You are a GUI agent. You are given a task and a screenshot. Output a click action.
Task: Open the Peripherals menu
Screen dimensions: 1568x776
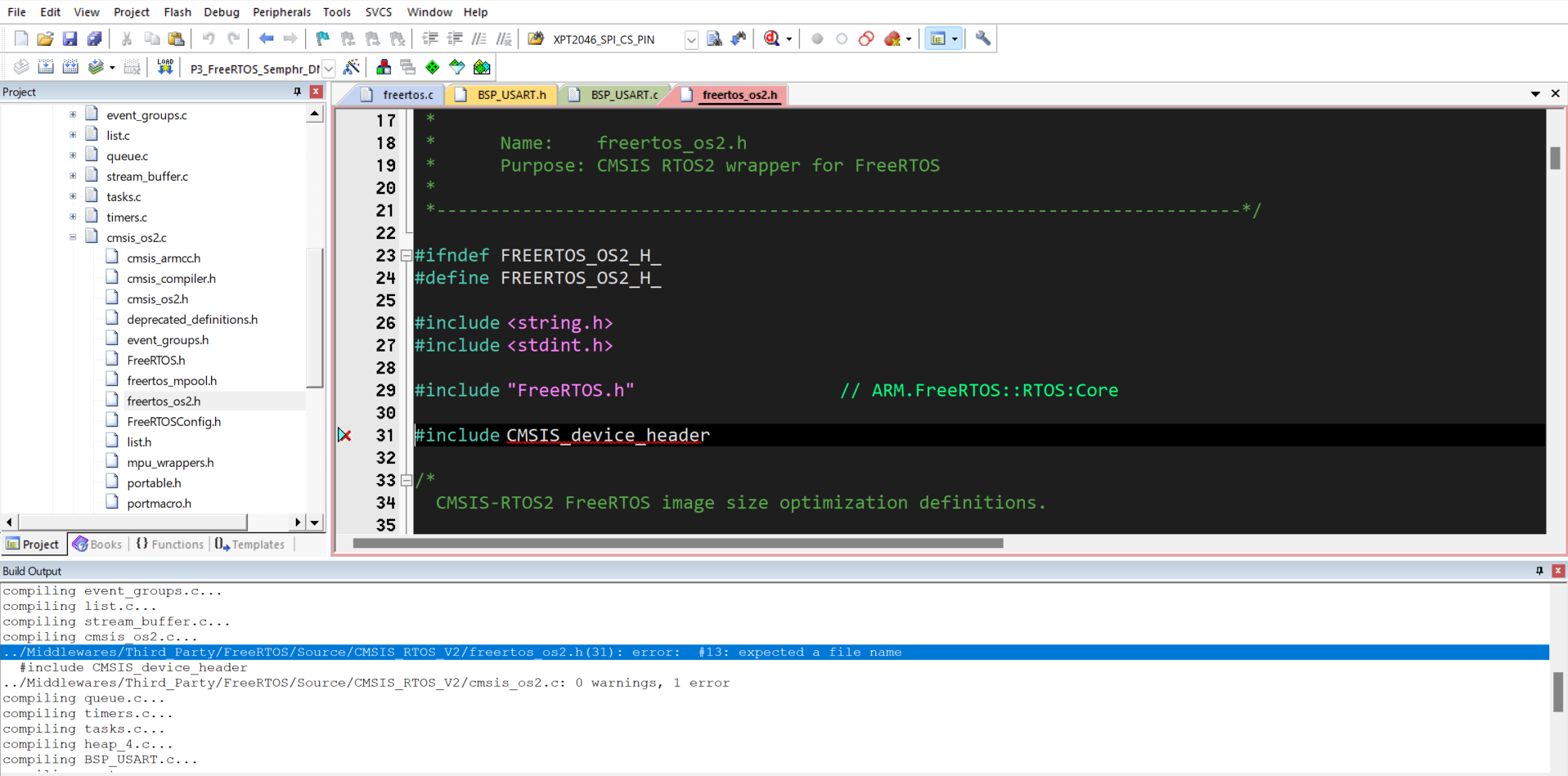pos(281,11)
